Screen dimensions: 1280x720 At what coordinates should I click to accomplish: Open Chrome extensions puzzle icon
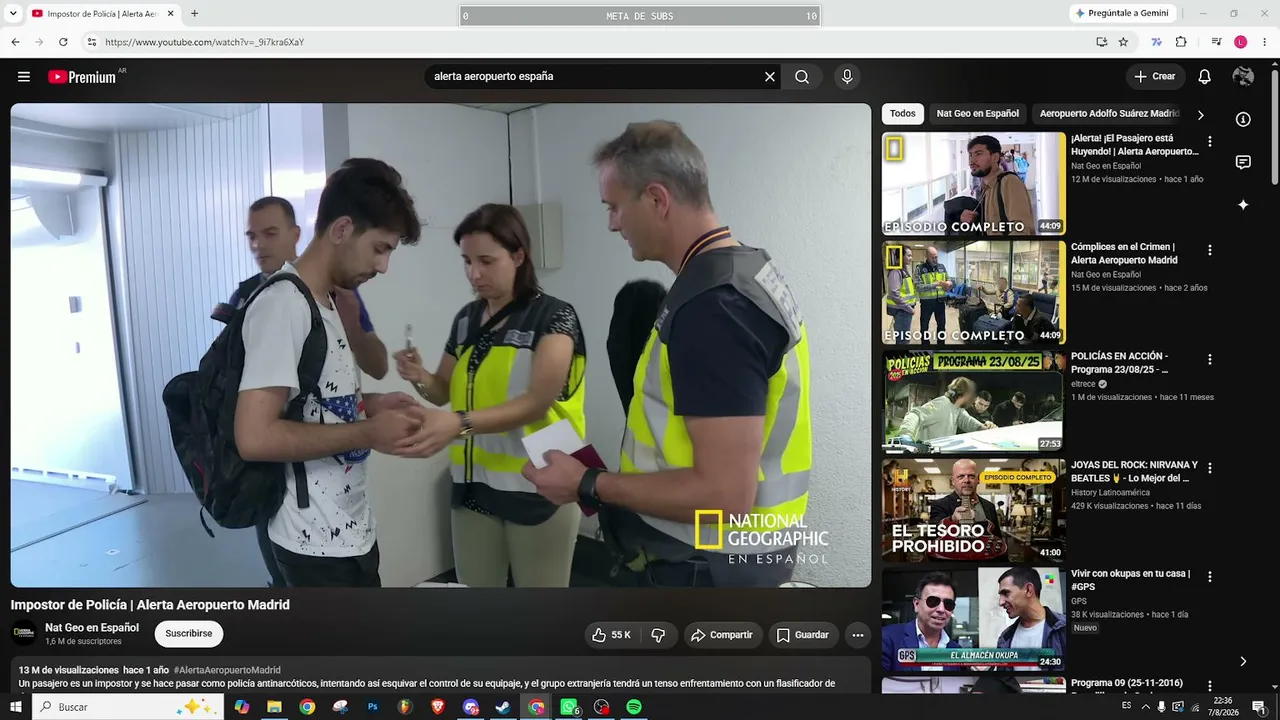(1181, 42)
